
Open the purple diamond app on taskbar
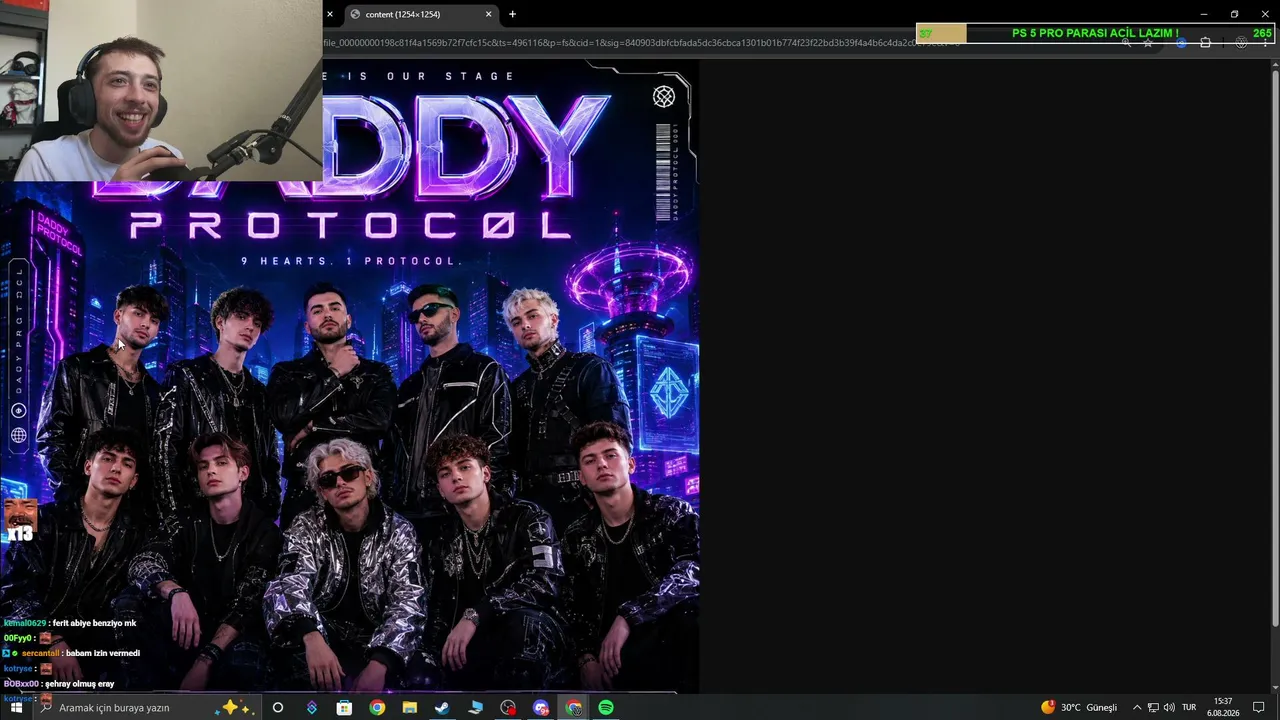pos(311,707)
